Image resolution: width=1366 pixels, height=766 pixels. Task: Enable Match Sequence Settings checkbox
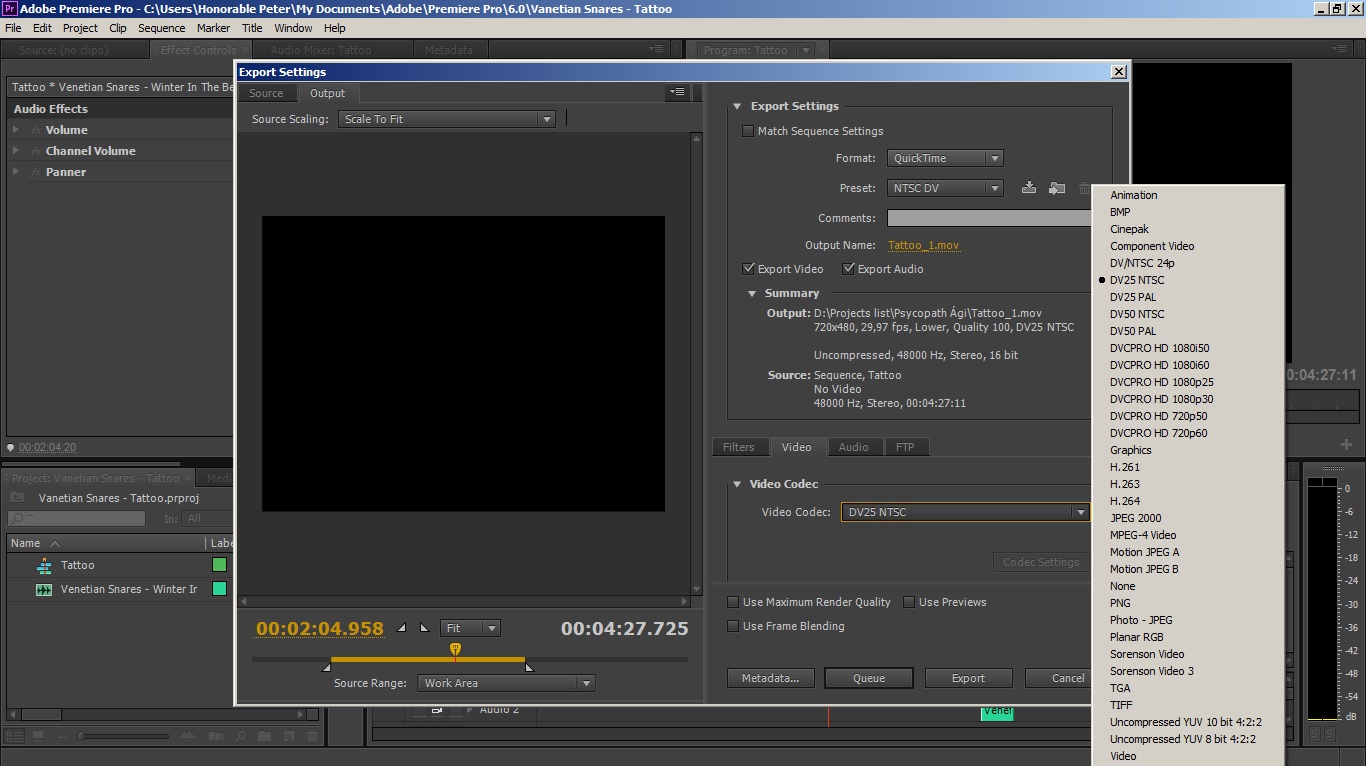(748, 131)
